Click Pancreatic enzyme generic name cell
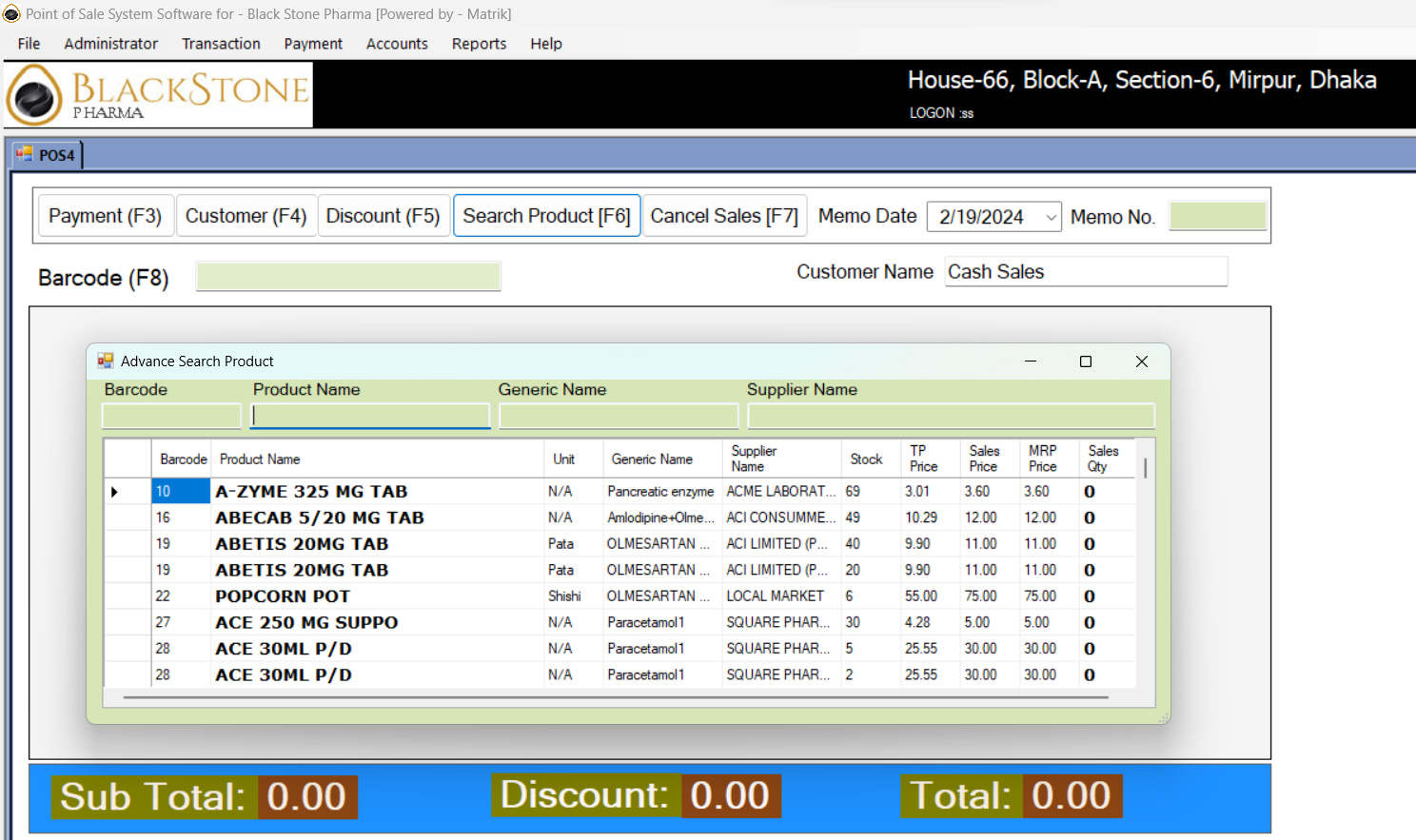 [662, 492]
